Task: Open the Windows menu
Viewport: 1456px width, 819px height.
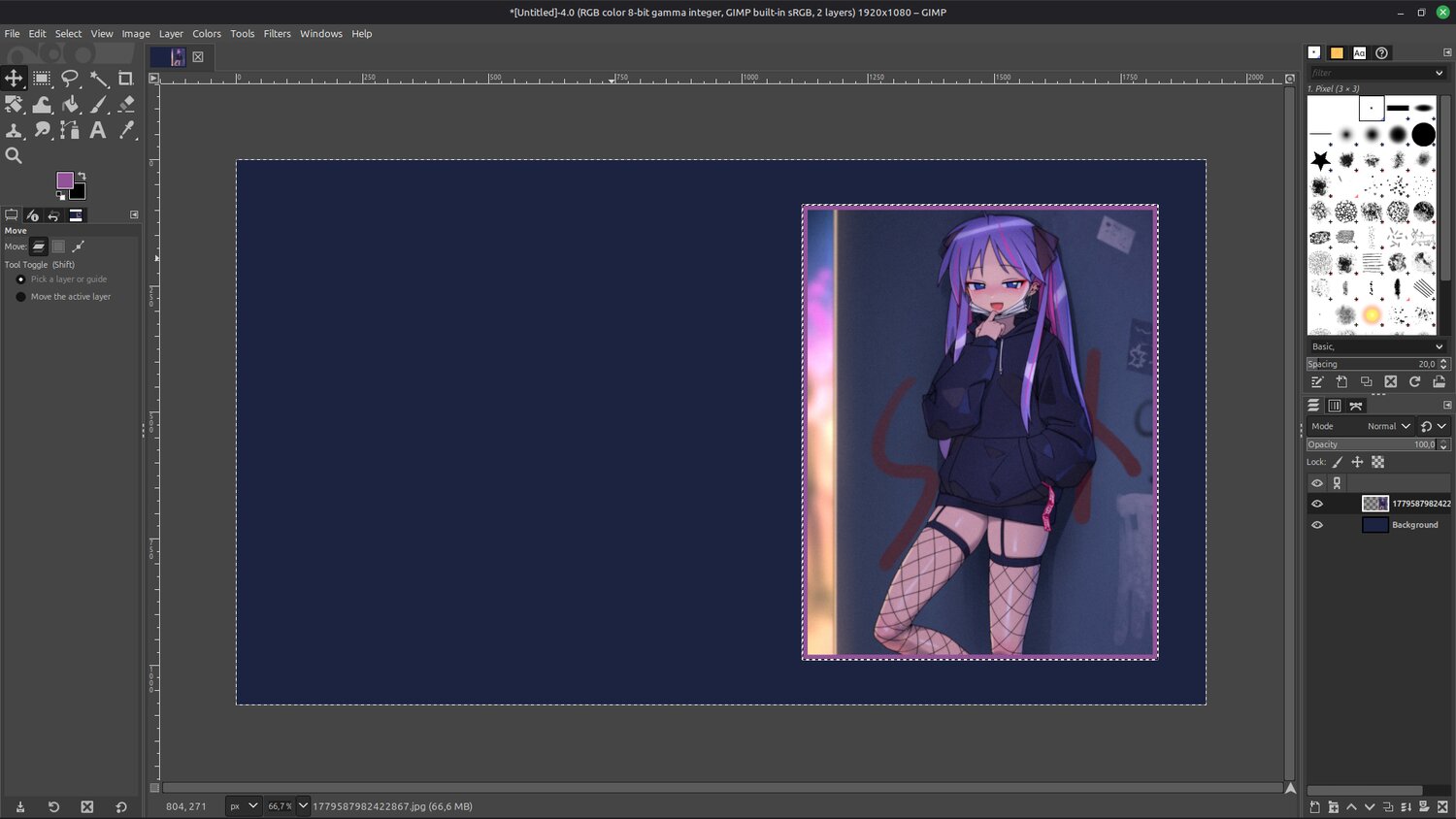Action: click(x=321, y=33)
